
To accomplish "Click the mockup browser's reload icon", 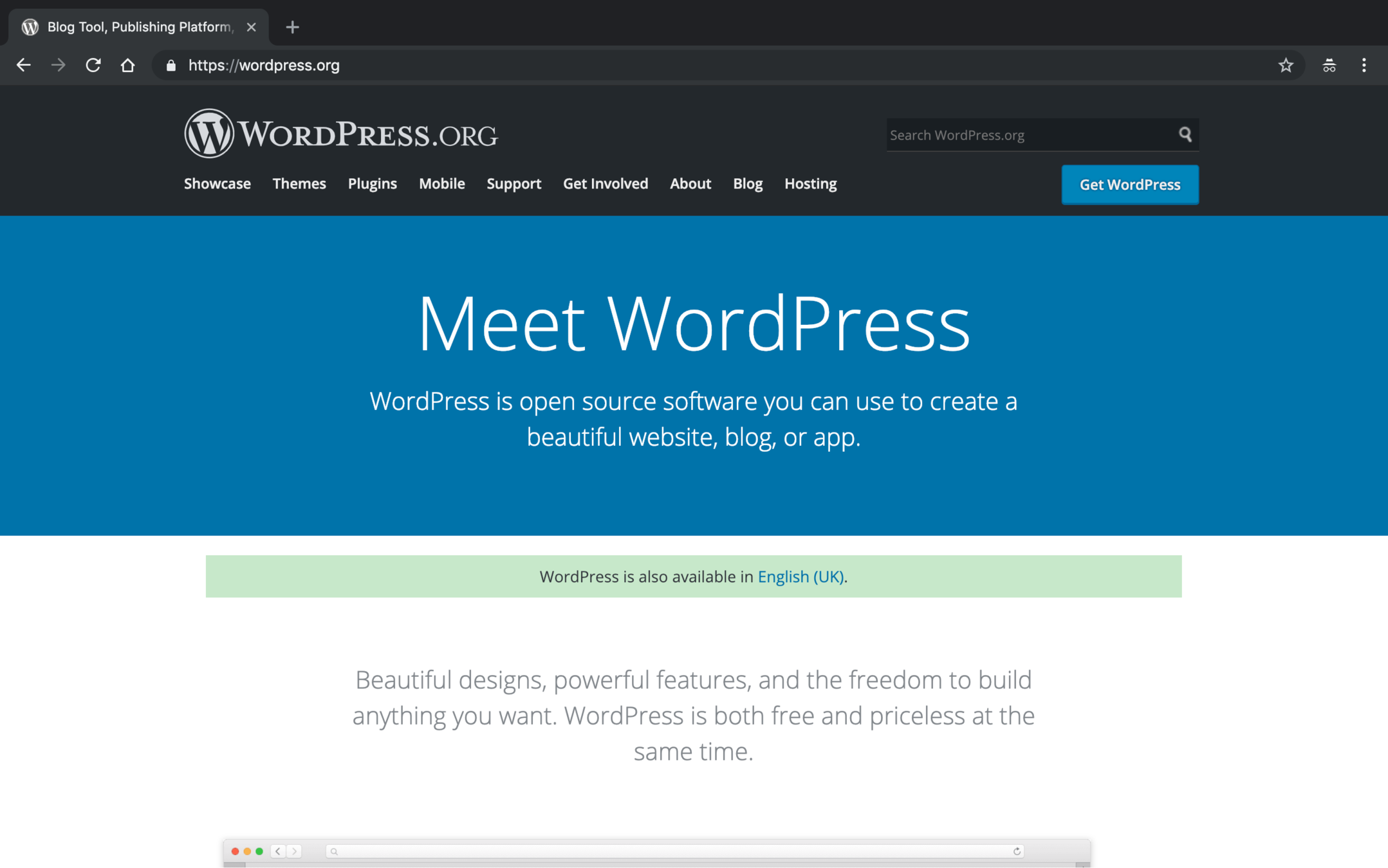I will (x=1017, y=851).
